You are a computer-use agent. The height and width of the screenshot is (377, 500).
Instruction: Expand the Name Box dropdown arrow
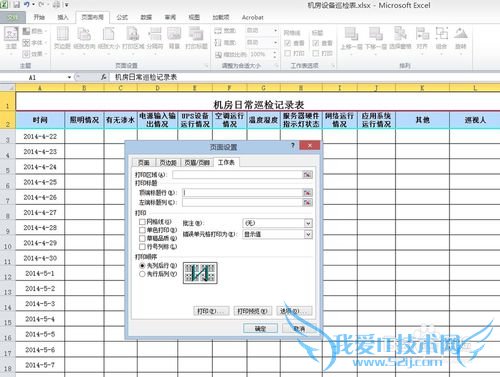(x=69, y=77)
